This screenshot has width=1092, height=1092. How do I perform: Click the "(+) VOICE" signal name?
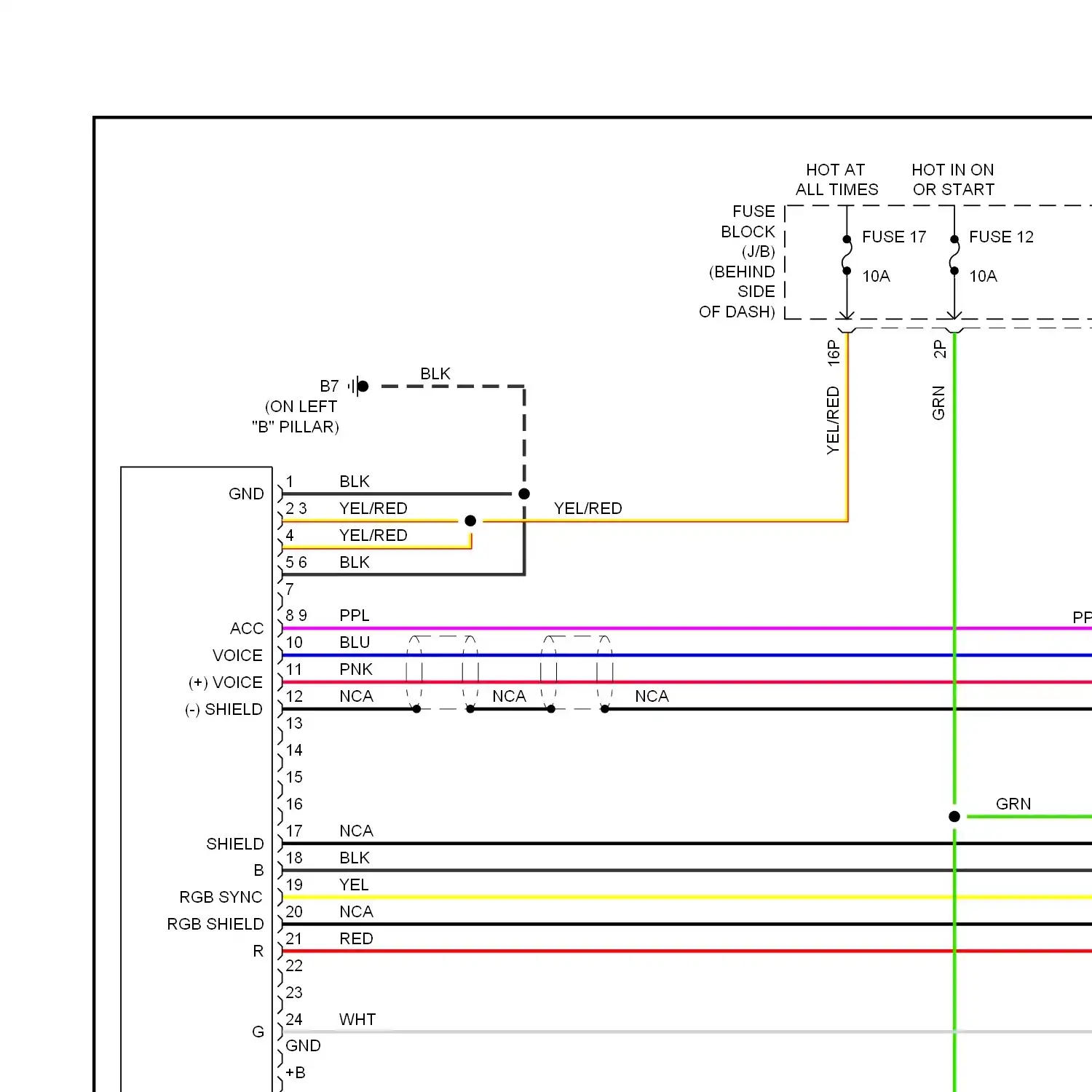pos(226,682)
